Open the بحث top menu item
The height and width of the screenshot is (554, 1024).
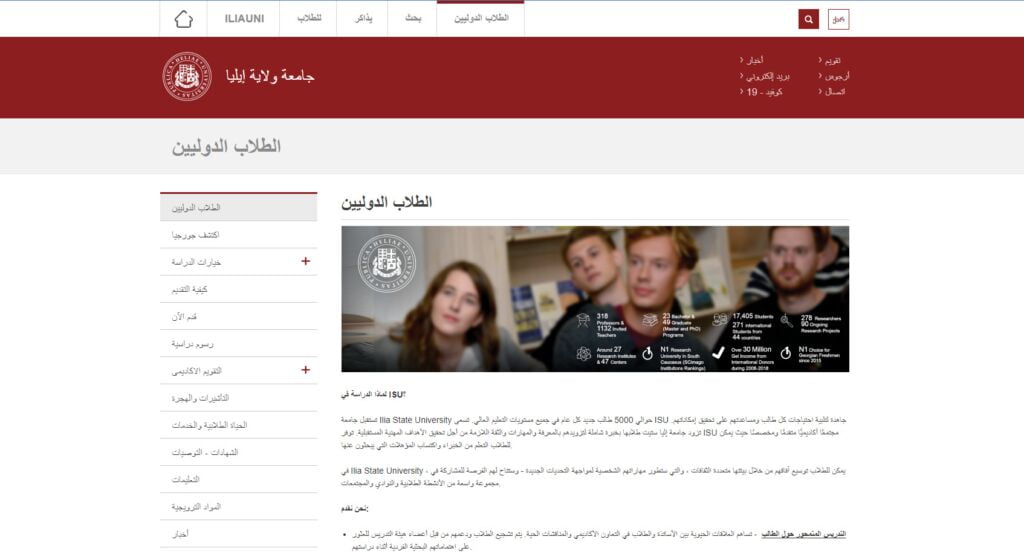pos(412,19)
